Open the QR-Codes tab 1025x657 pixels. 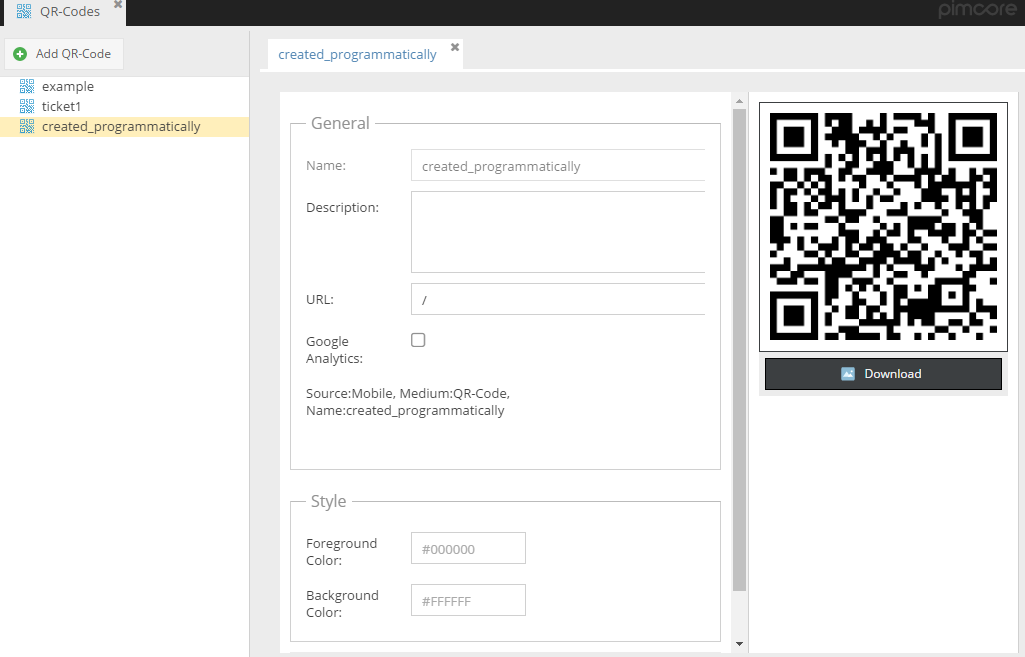tap(69, 12)
